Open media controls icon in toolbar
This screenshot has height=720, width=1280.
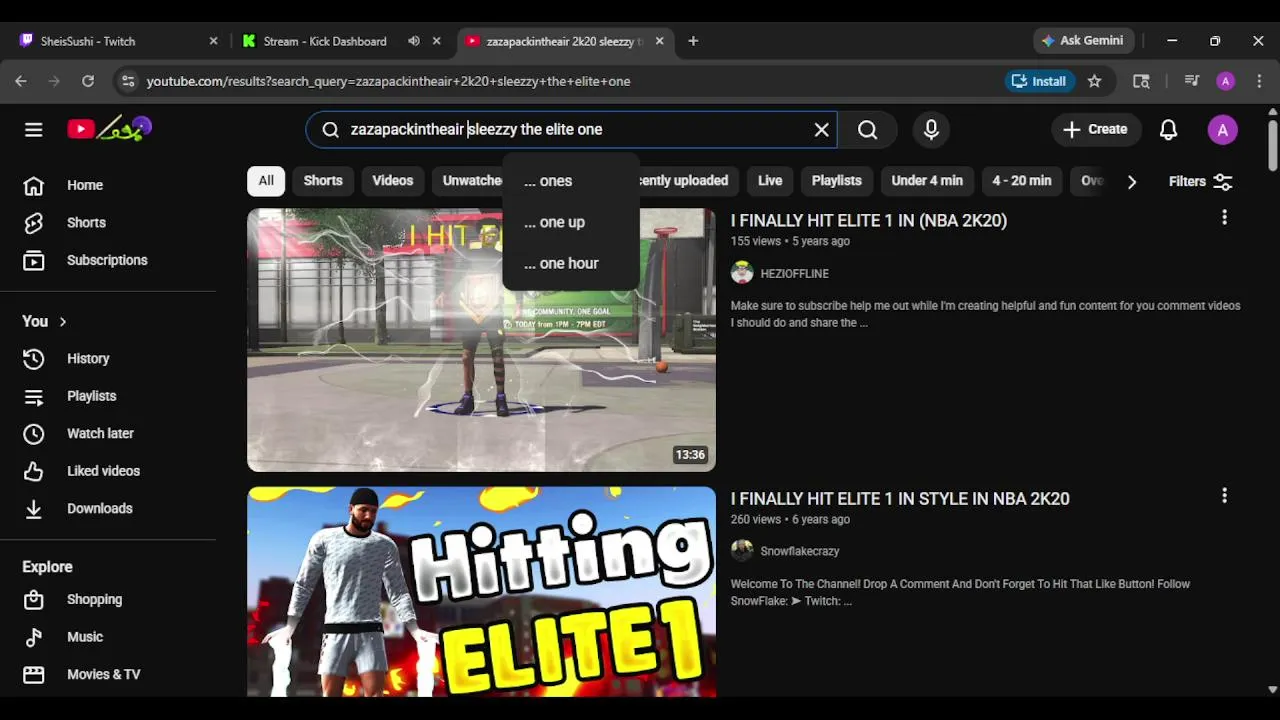click(1191, 81)
